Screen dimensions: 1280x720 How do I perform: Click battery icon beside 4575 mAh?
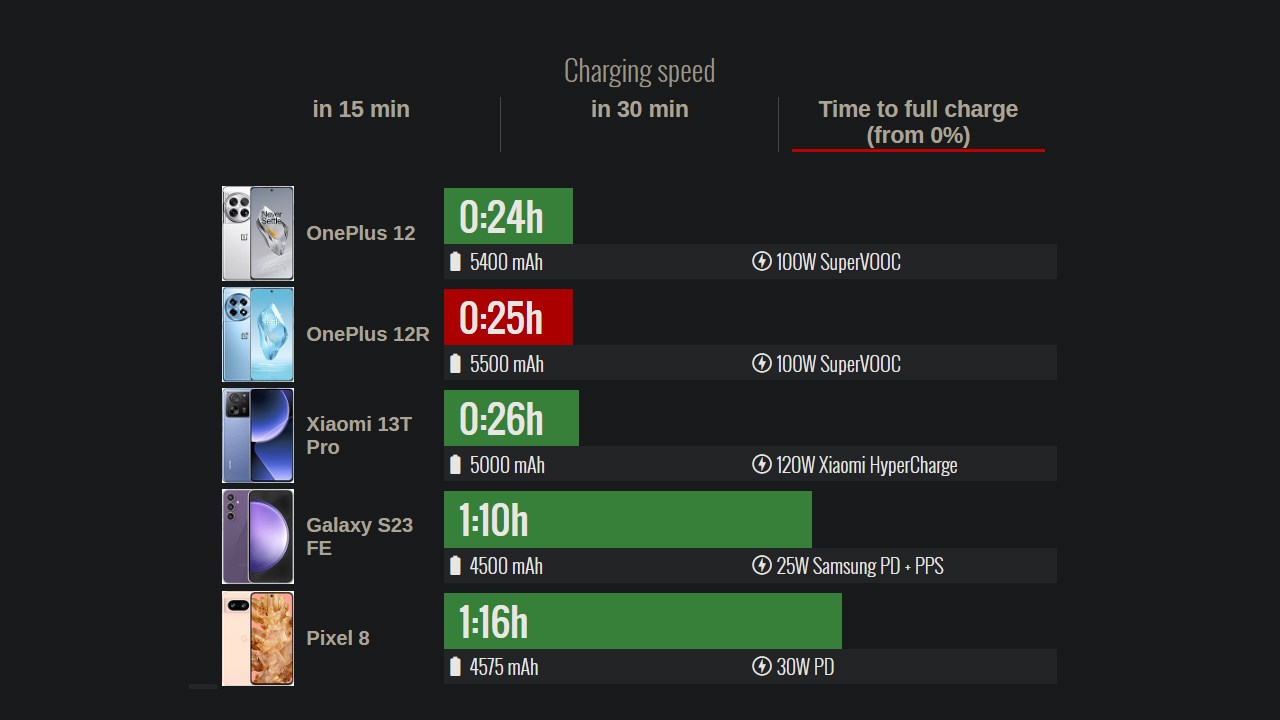(x=456, y=667)
